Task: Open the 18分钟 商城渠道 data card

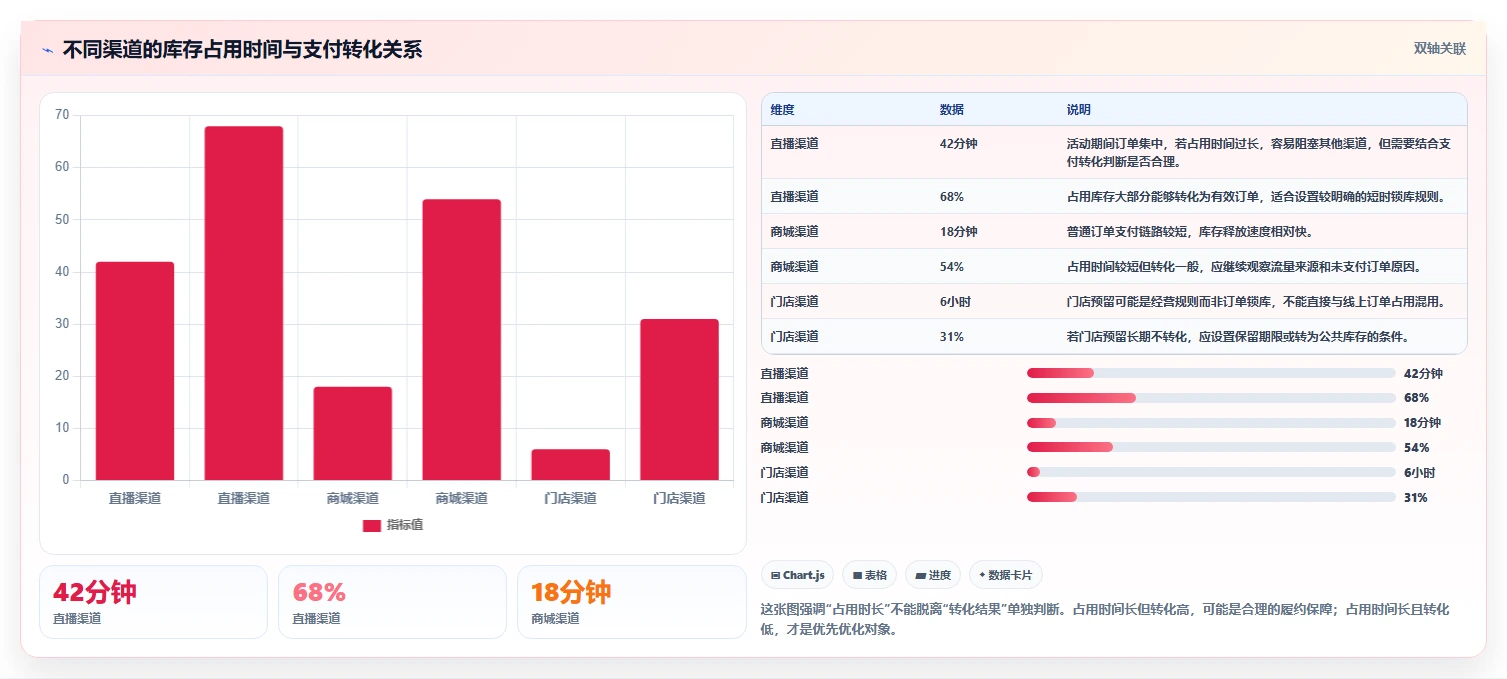Action: click(x=631, y=602)
